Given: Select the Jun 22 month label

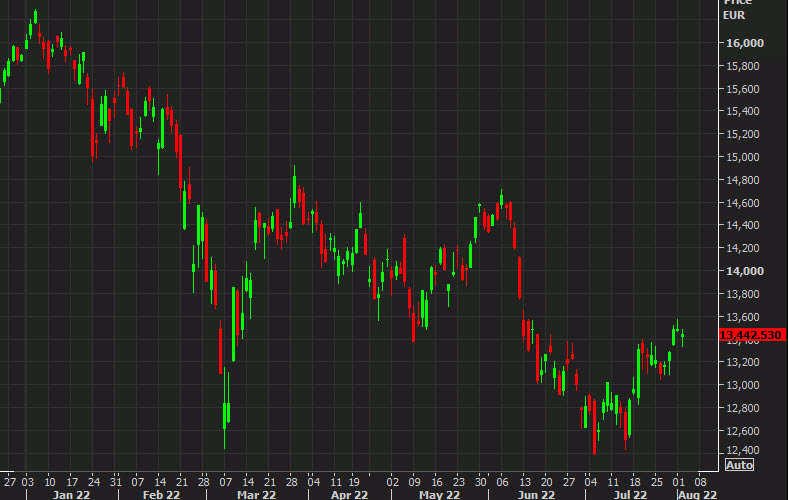Looking at the screenshot, I should pos(537,495).
